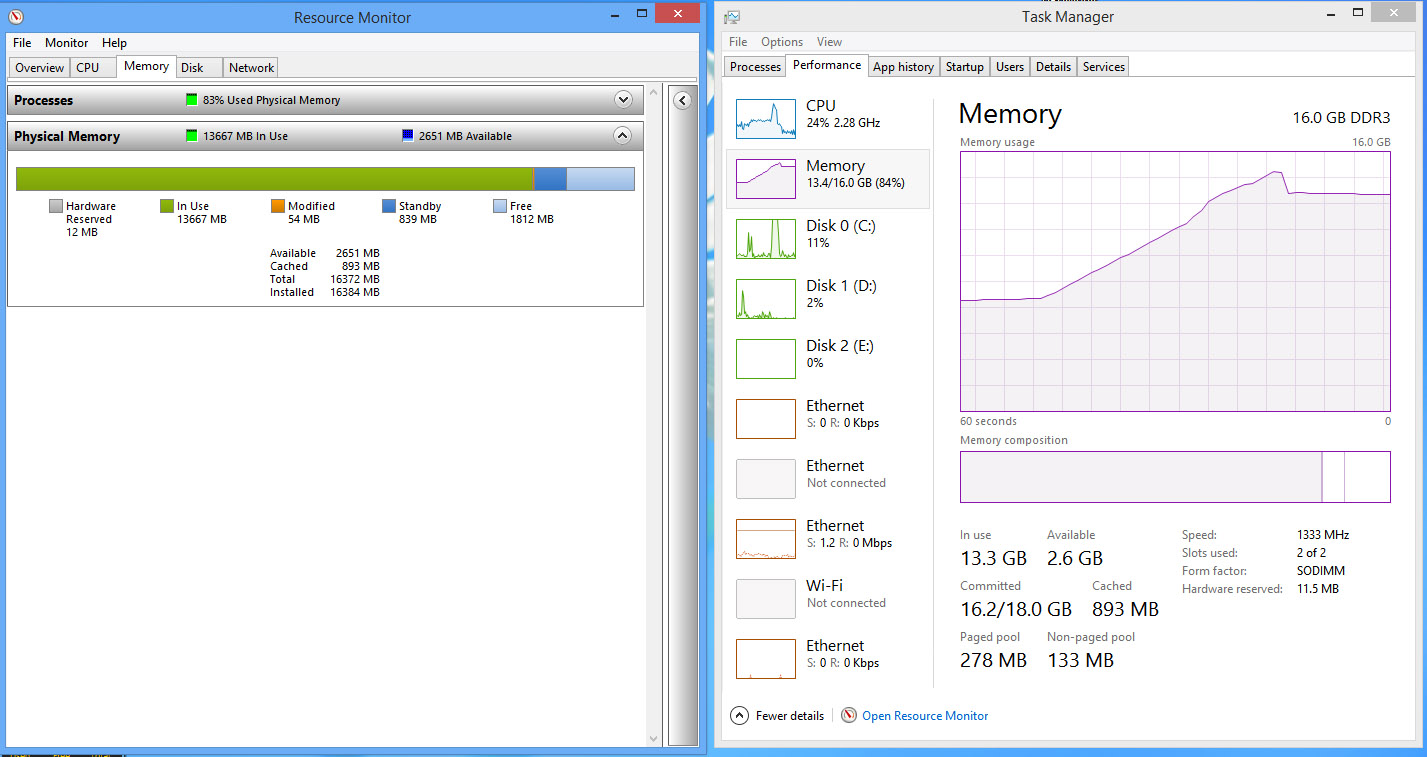
Task: Switch to the Processes tab in Task Manager
Action: coord(755,67)
